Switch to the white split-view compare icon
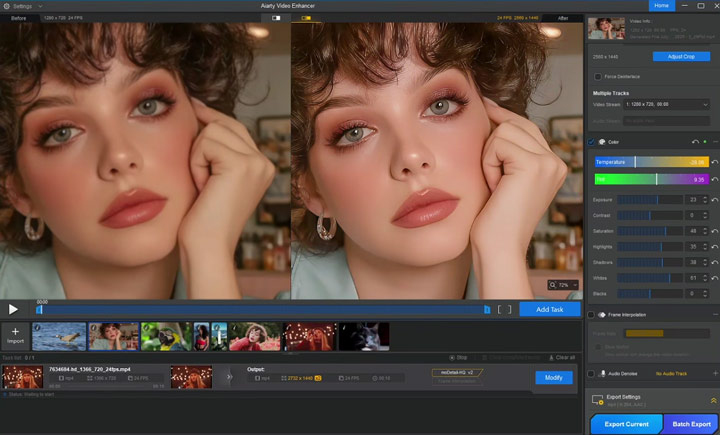The height and width of the screenshot is (435, 720). (x=276, y=18)
